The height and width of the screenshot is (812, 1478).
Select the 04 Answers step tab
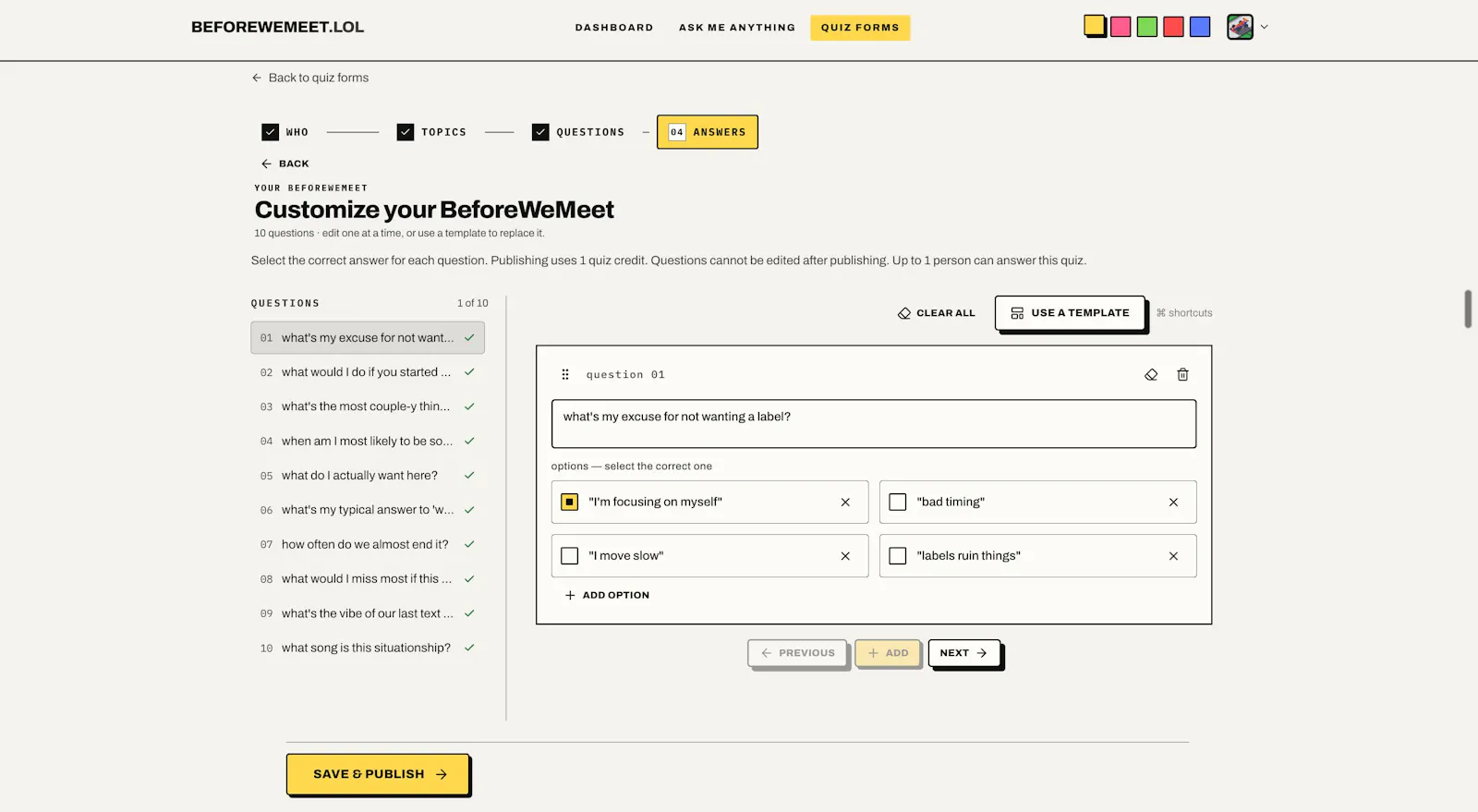coord(708,132)
